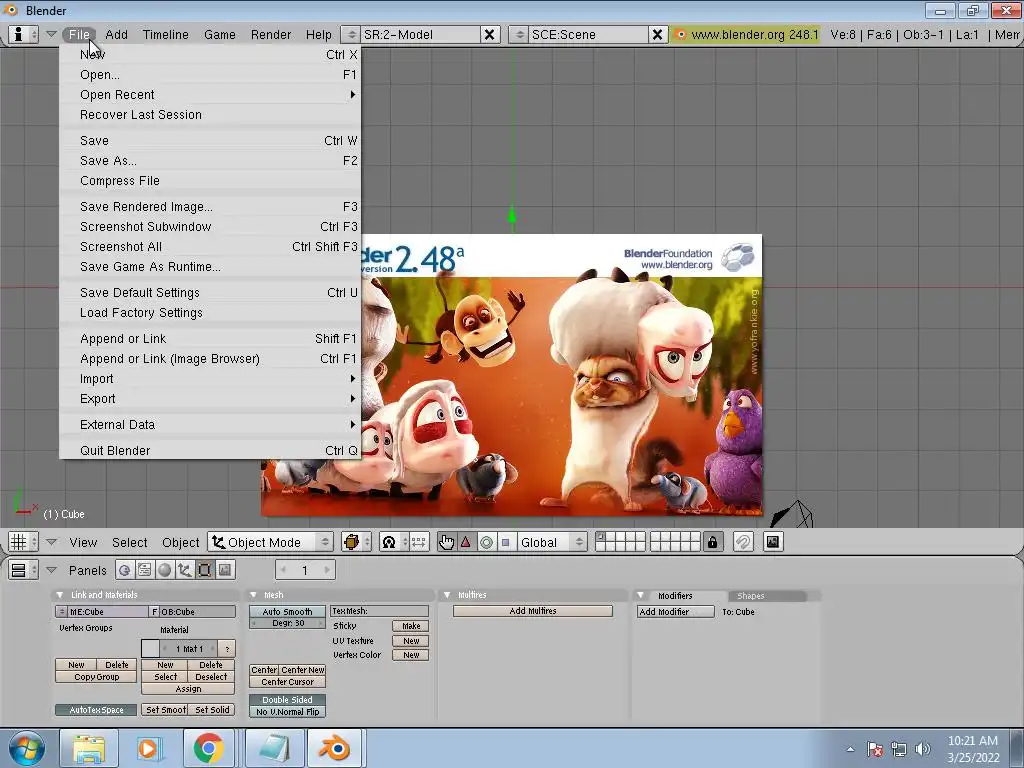The image size is (1024, 768).
Task: Enable the scale manipulator square icon
Action: (505, 542)
